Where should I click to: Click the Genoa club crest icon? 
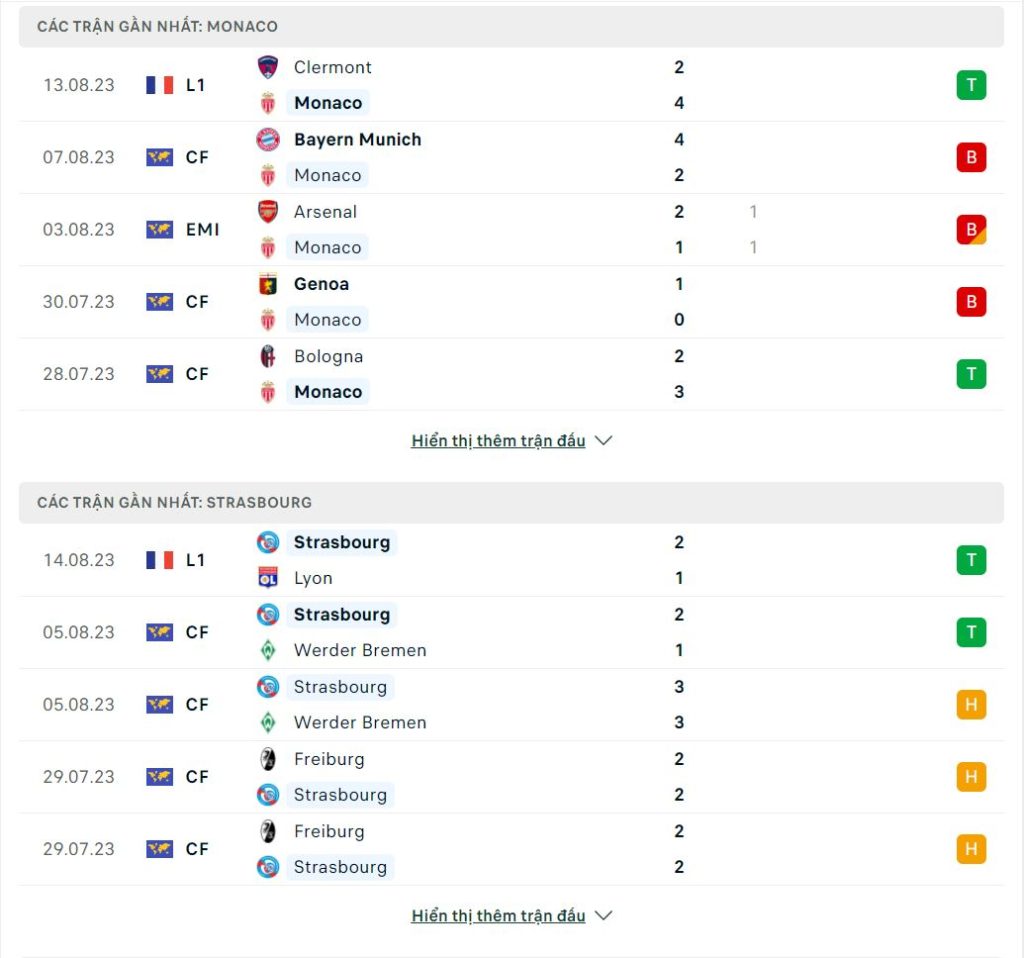click(268, 284)
